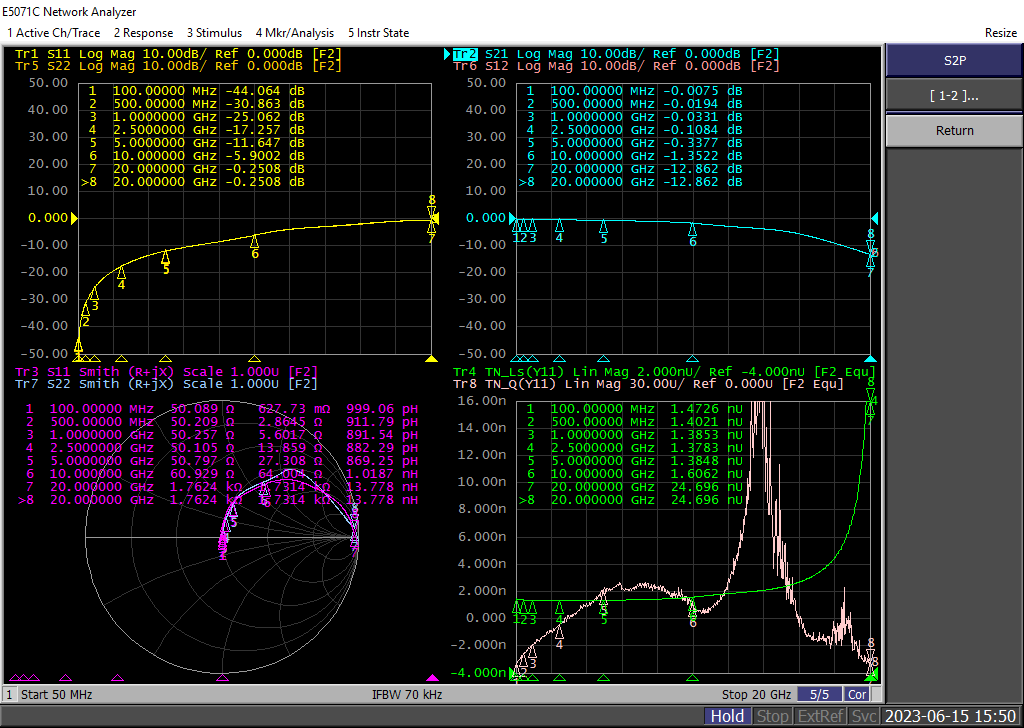The image size is (1024, 728).
Task: Open the Response menu
Action: (144, 33)
